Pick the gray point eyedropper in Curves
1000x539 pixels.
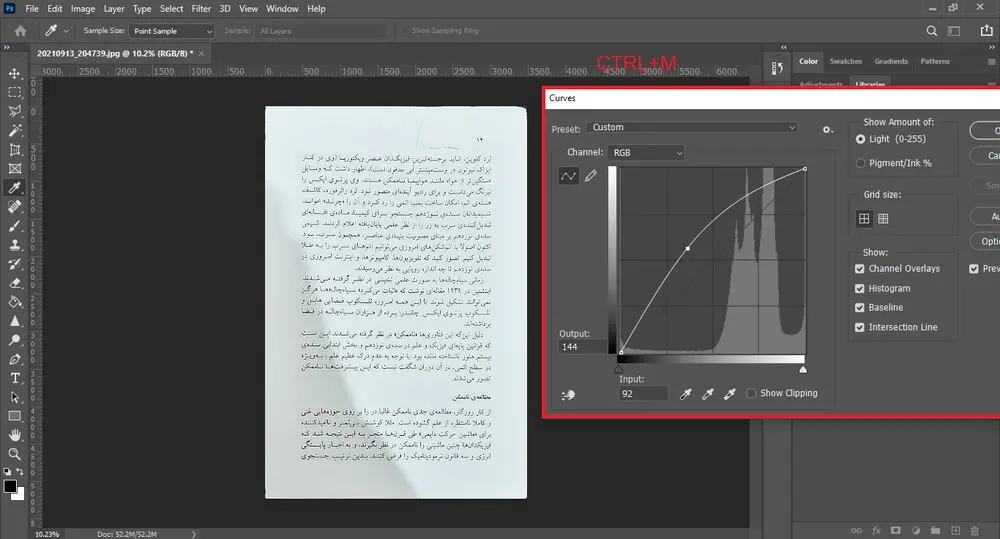[x=708, y=394]
